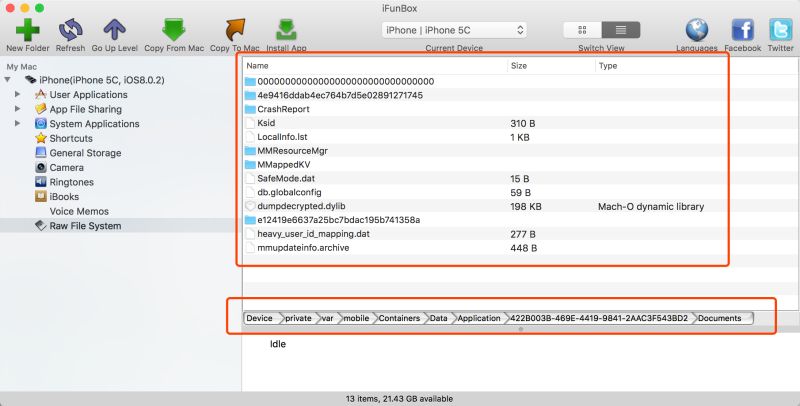Screen dimensions: 800x406
Task: Expand the System Applications node
Action: pyautogui.click(x=18, y=123)
